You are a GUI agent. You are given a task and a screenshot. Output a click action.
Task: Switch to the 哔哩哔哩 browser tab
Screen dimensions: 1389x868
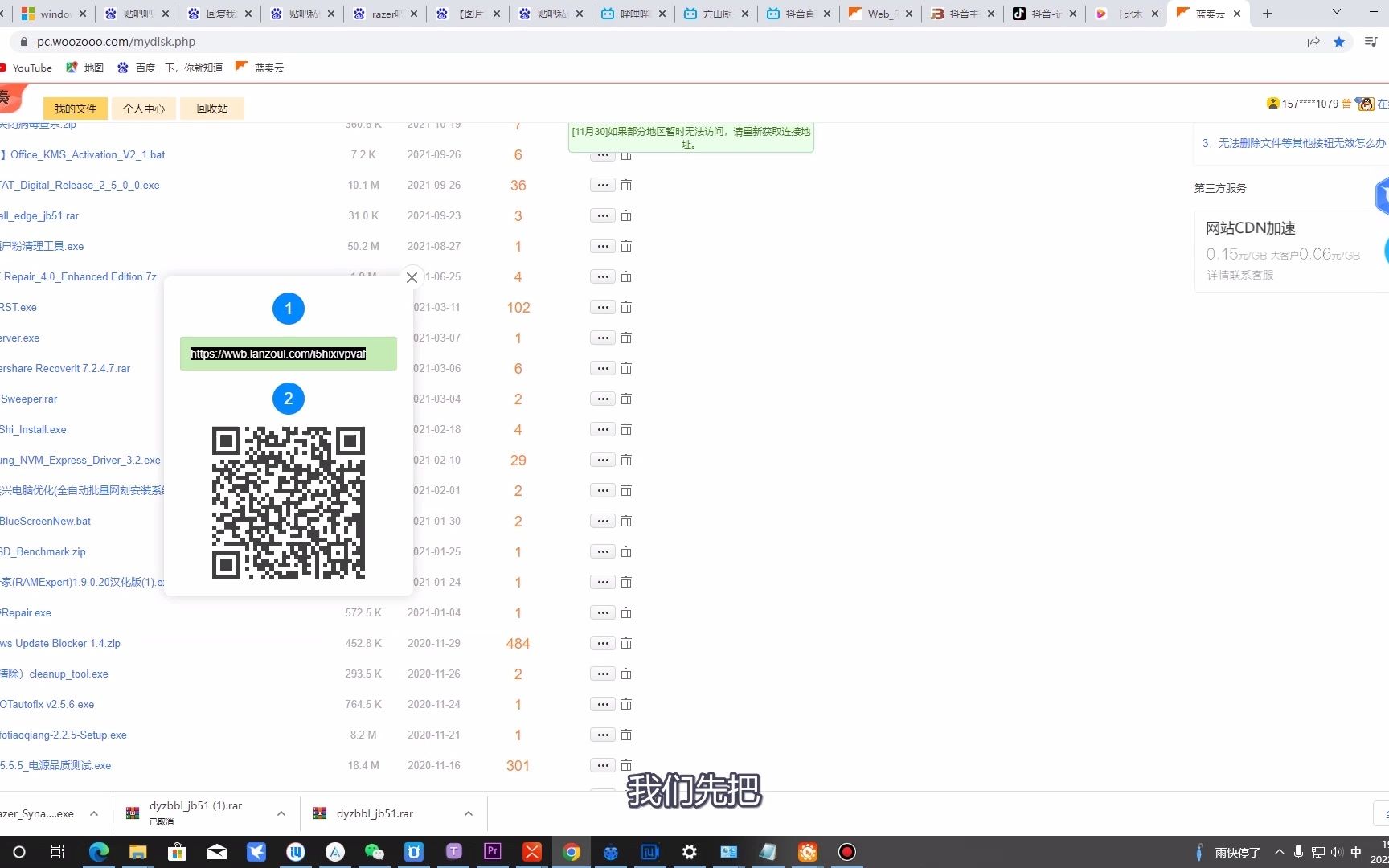coord(634,14)
